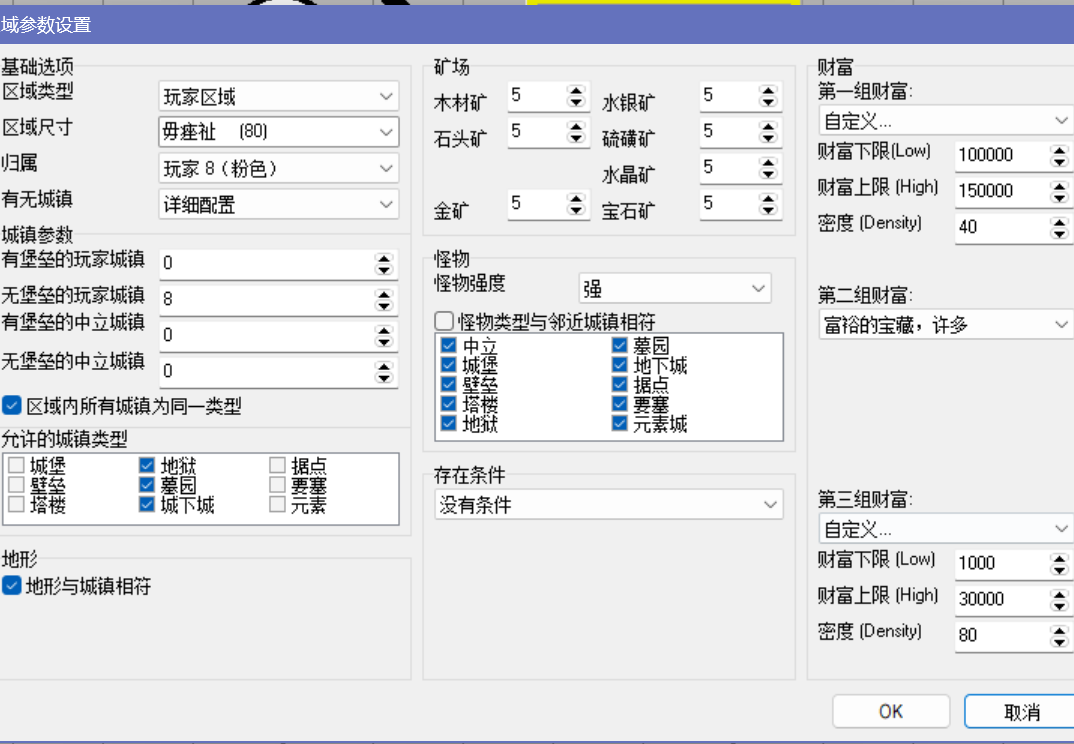Toggle 地形与城镇相符 checkbox
The image size is (1074, 744).
[x=12, y=586]
